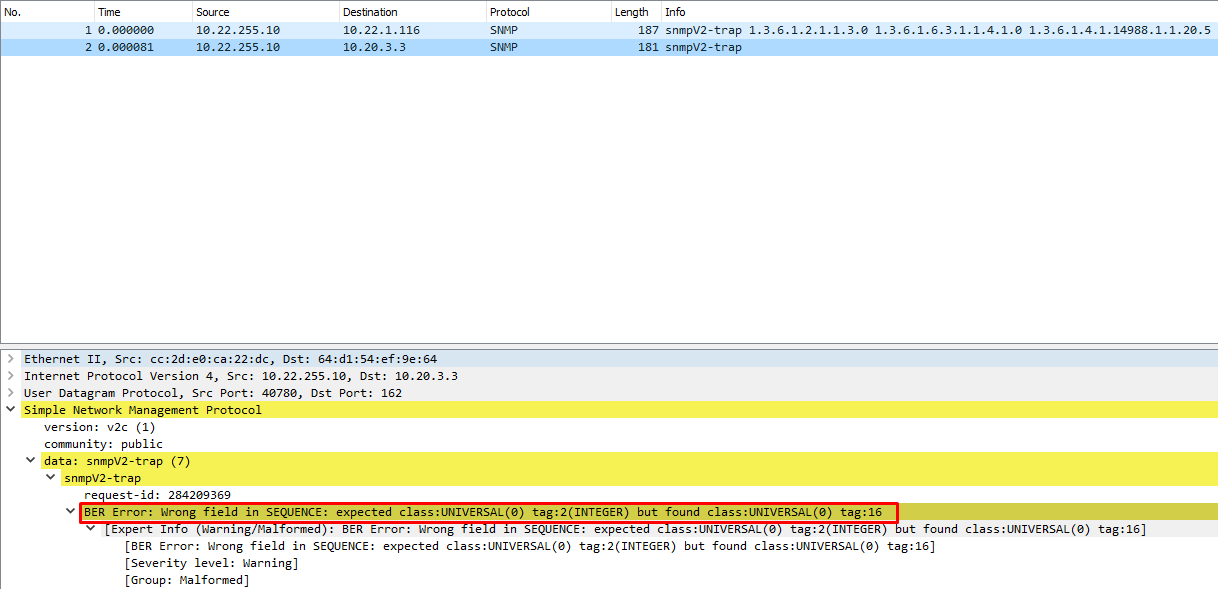
Task: Select packet number 2 in the list
Action: 300,46
